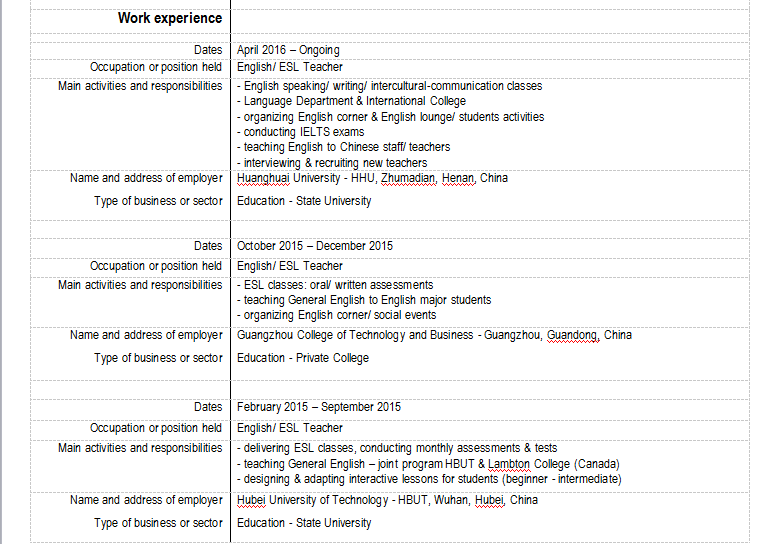Click the spell-flagged word "Zhumadian"
The image size is (771, 544).
click(x=408, y=178)
